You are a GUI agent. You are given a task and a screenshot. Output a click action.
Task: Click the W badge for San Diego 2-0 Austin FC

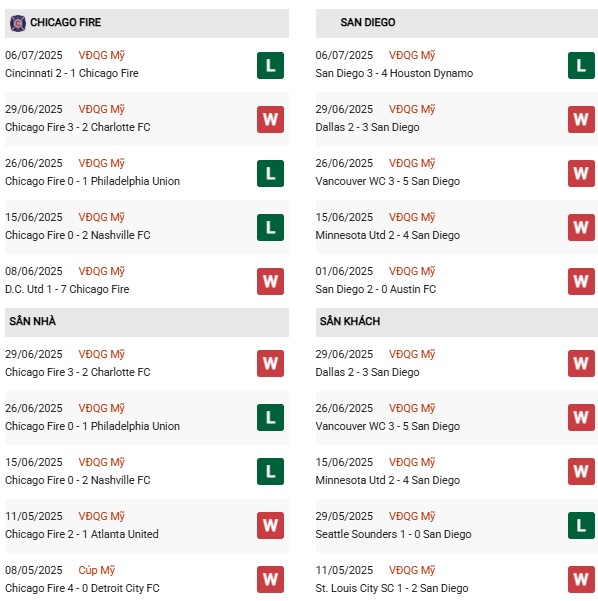581,282
